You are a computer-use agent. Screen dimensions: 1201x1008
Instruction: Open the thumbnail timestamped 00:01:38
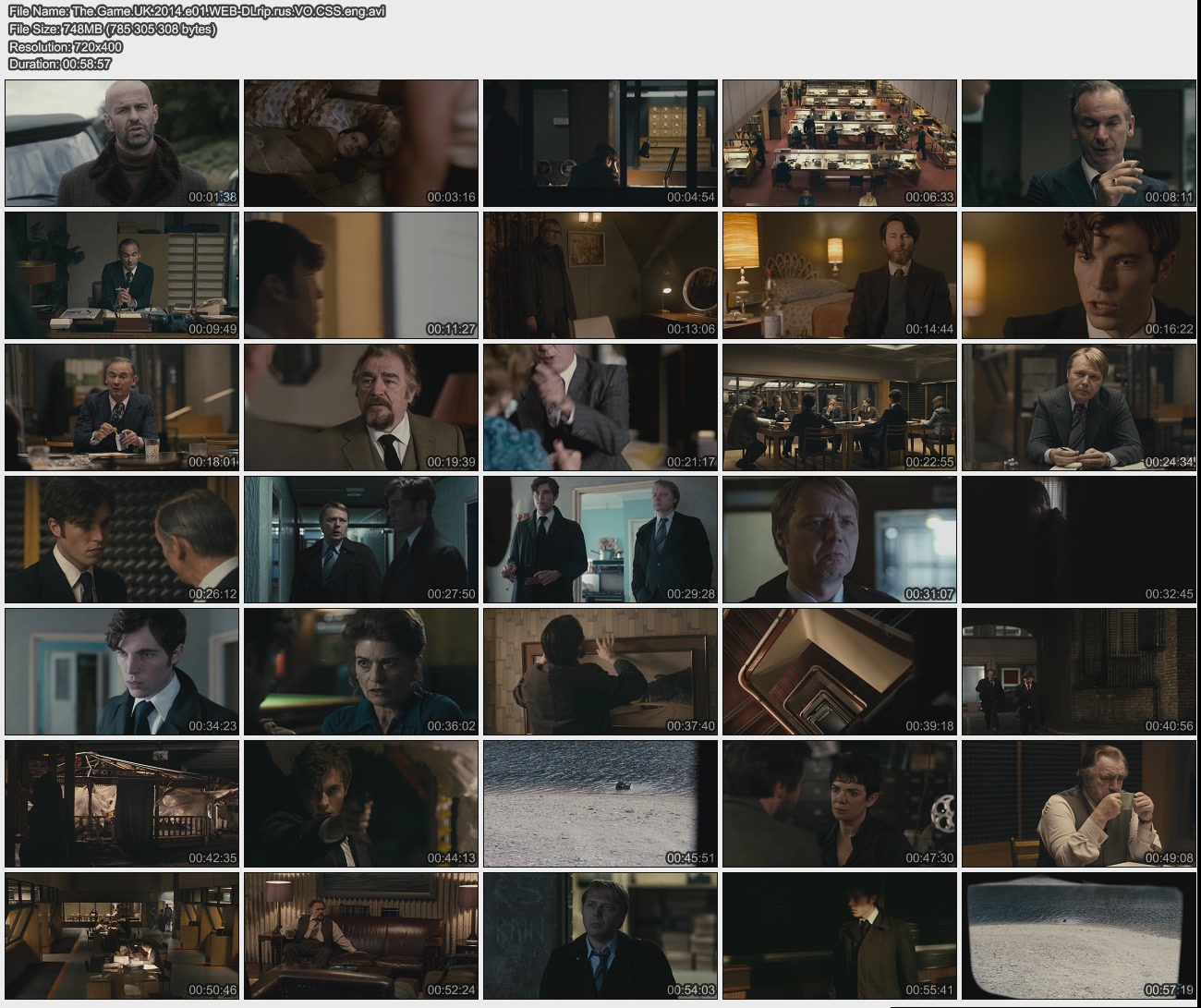[x=122, y=143]
